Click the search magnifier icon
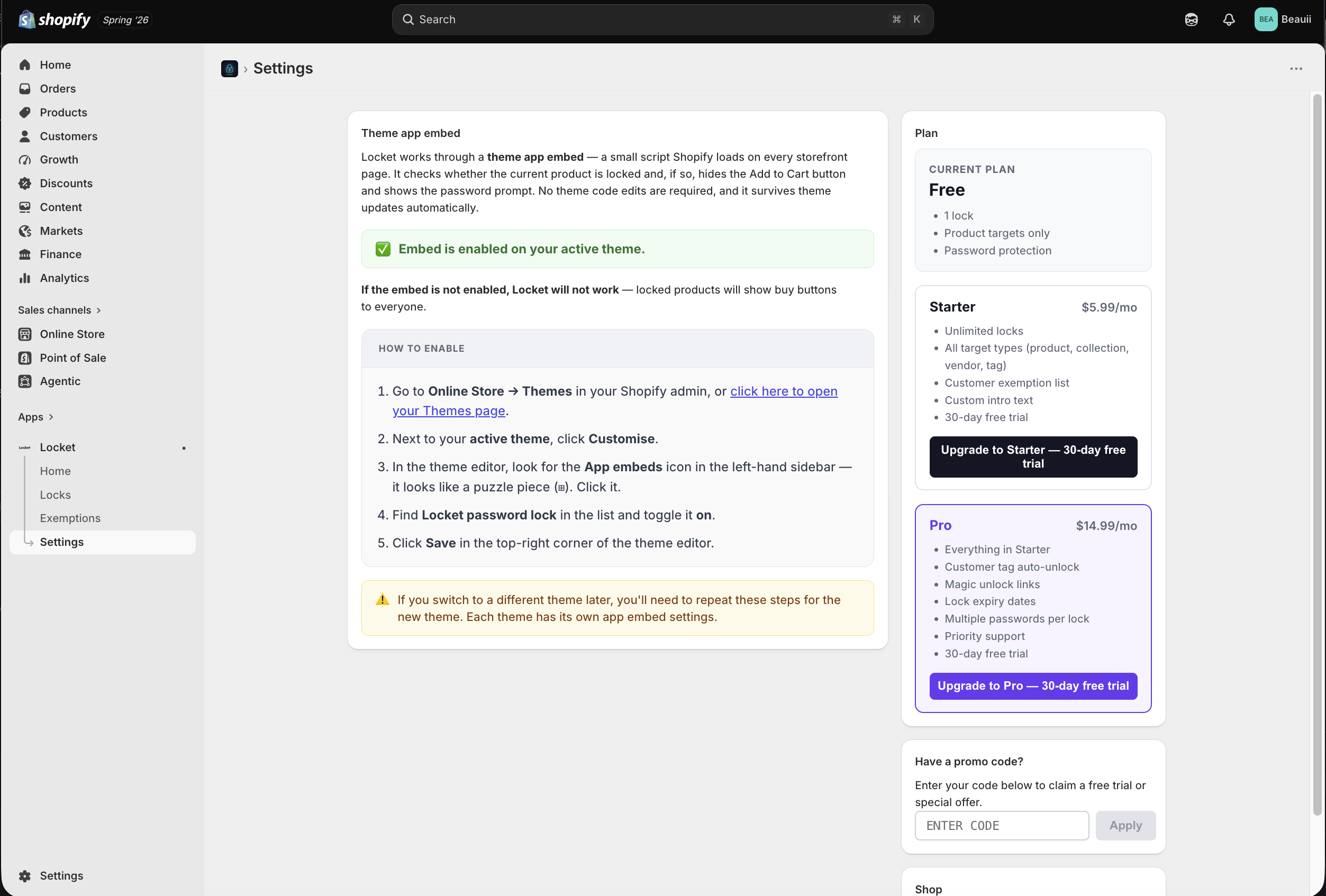The image size is (1326, 896). pos(408,20)
